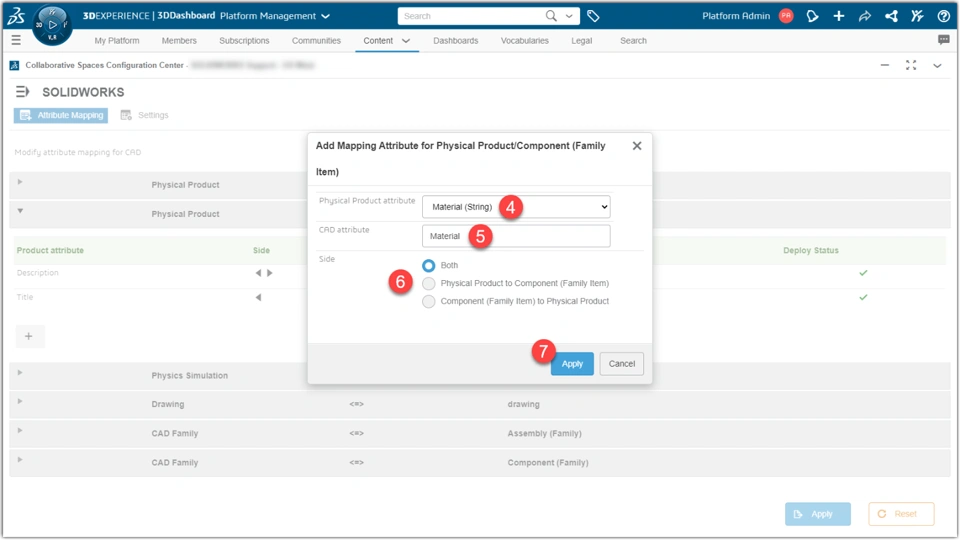Click the share arrow icon in header
960x540 pixels.
point(864,16)
